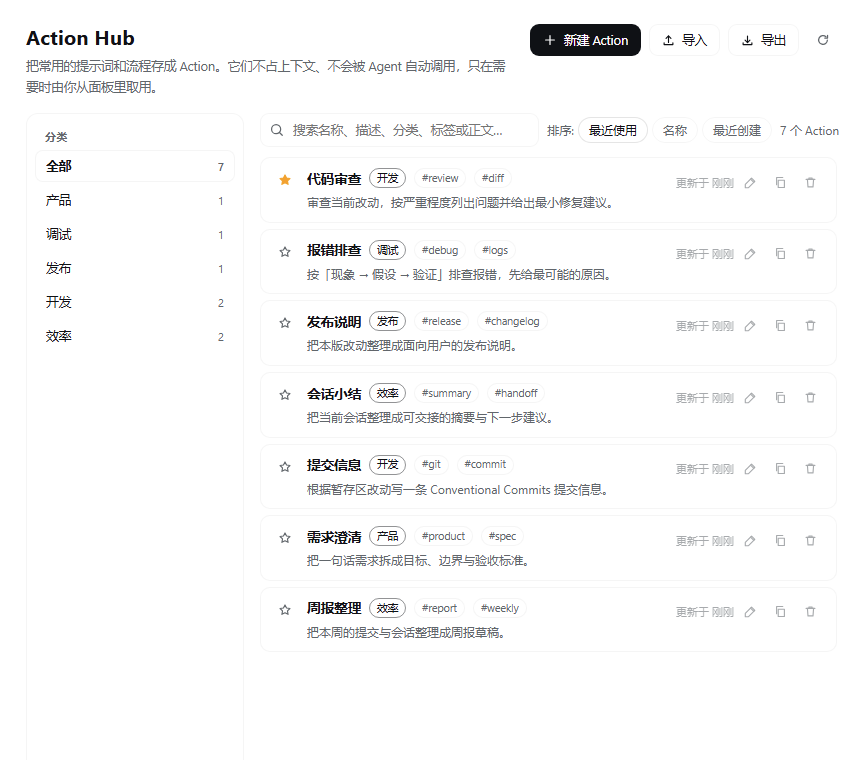865x760 pixels.
Task: Click the #report tag
Action: point(440,608)
